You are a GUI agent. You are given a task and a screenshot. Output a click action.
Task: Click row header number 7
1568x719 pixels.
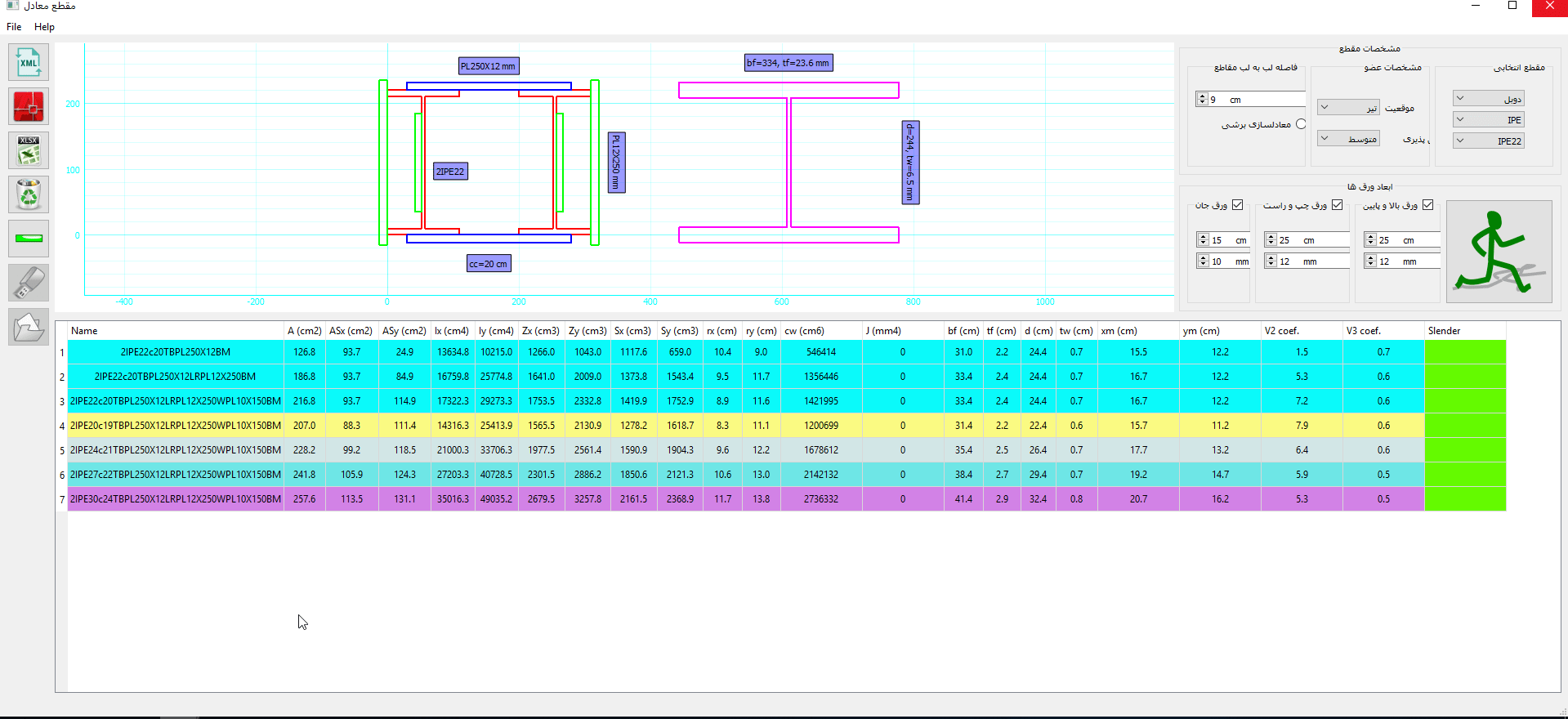pos(61,499)
